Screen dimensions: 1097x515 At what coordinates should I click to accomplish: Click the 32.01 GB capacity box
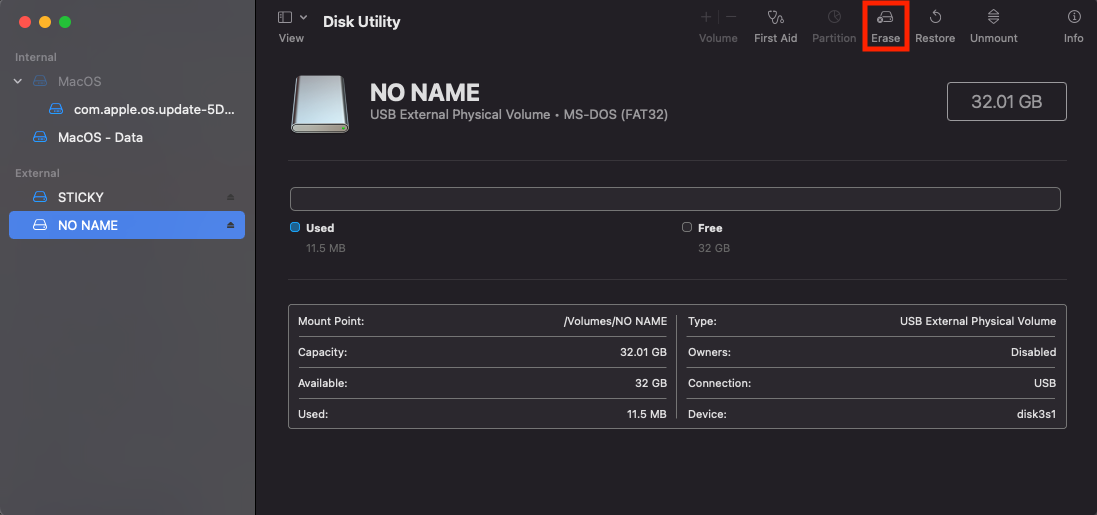pos(1007,101)
